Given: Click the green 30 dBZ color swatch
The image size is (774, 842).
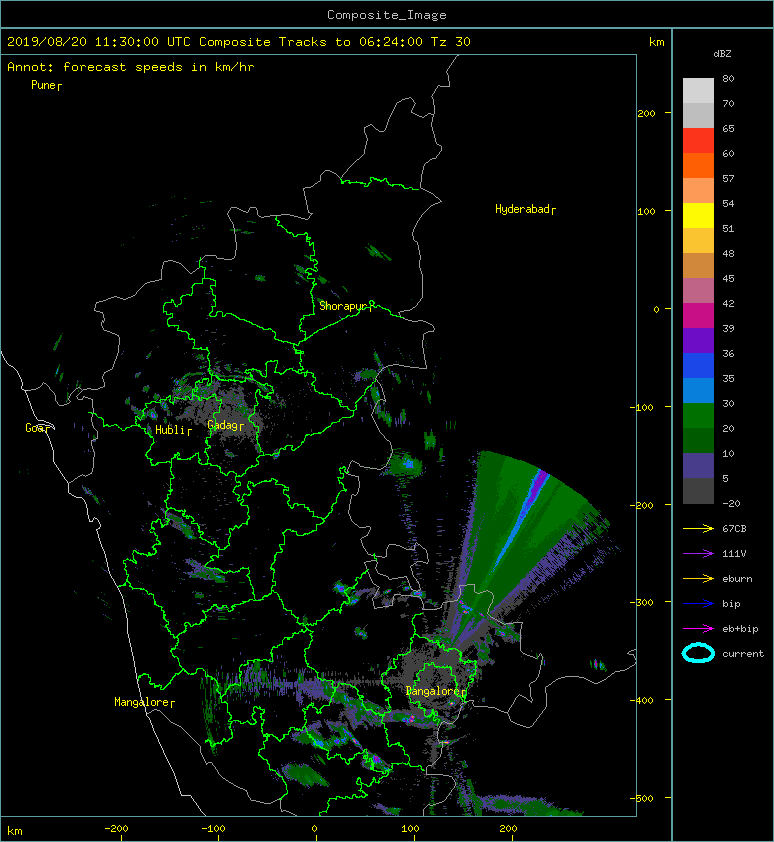Looking at the screenshot, I should point(698,416).
